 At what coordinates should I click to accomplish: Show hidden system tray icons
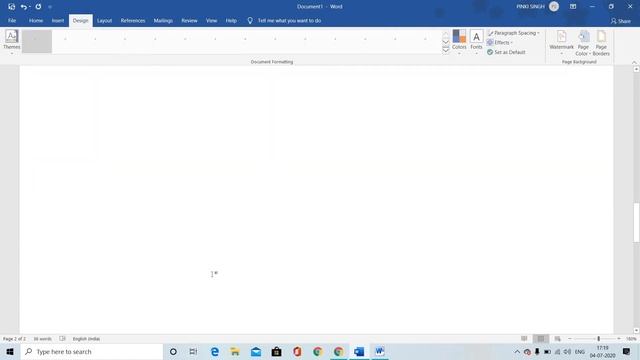(517, 351)
